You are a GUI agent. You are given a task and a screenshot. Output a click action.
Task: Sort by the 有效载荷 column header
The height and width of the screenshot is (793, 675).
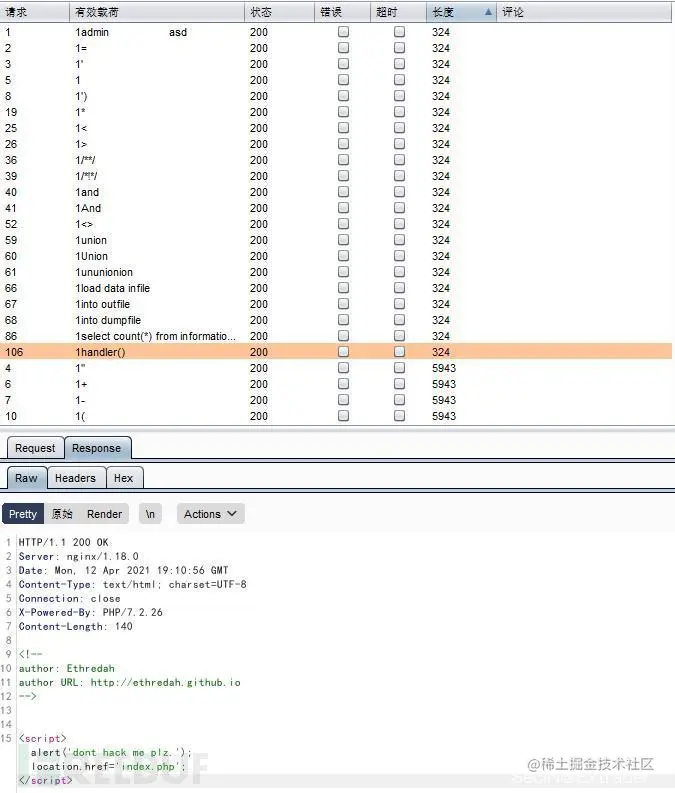click(x=157, y=12)
